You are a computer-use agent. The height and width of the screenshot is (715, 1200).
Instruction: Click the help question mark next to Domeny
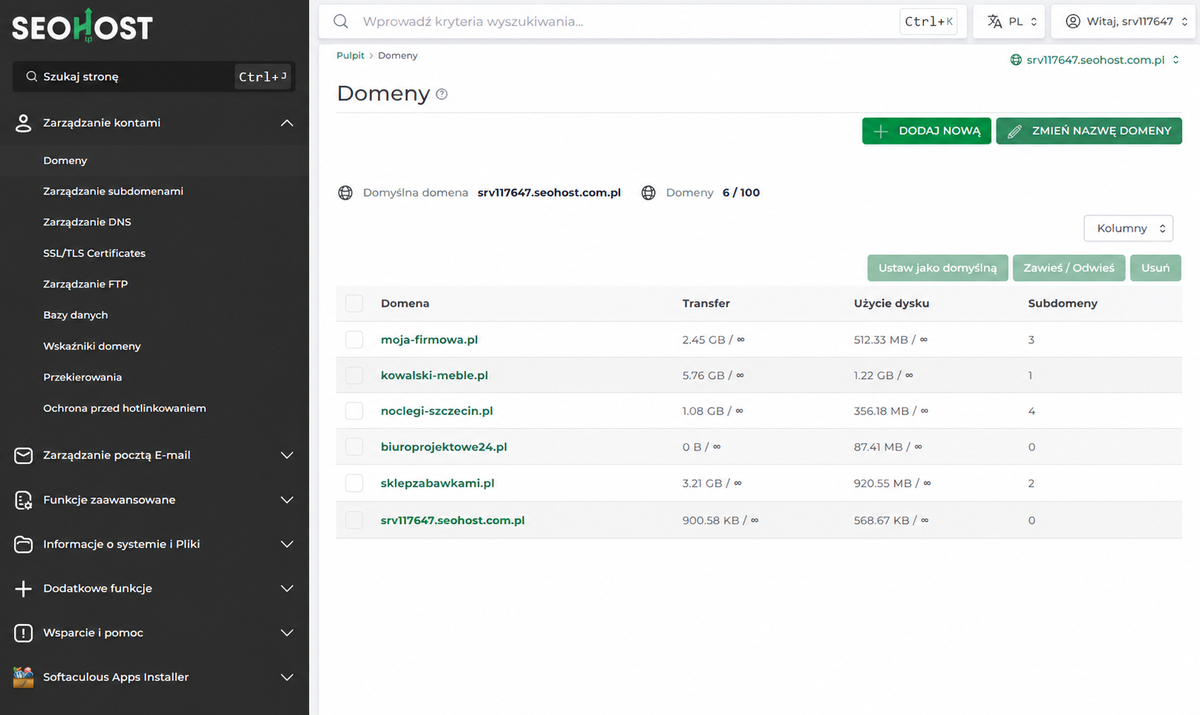click(442, 94)
